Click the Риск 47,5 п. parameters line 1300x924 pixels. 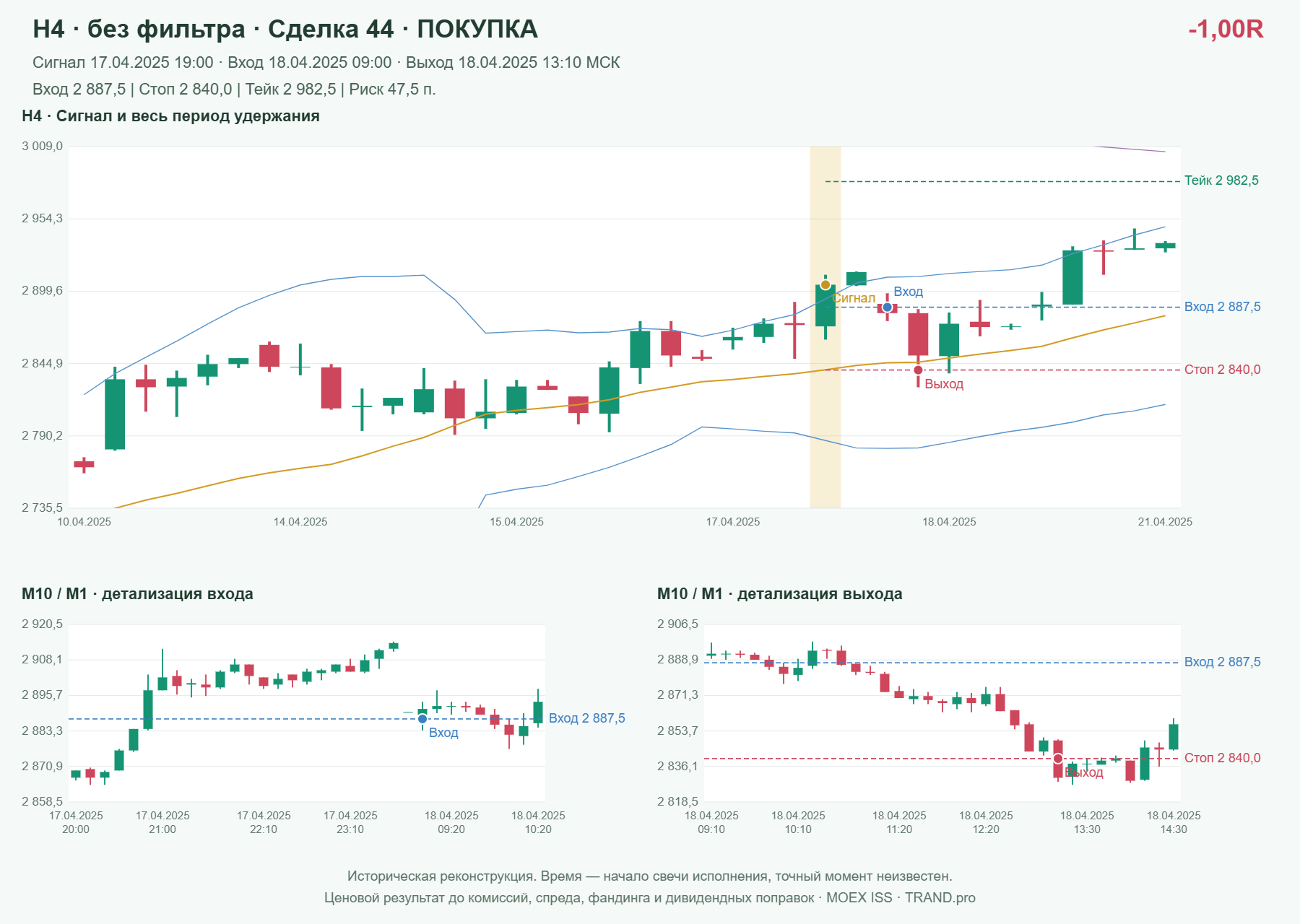pyautogui.click(x=234, y=90)
